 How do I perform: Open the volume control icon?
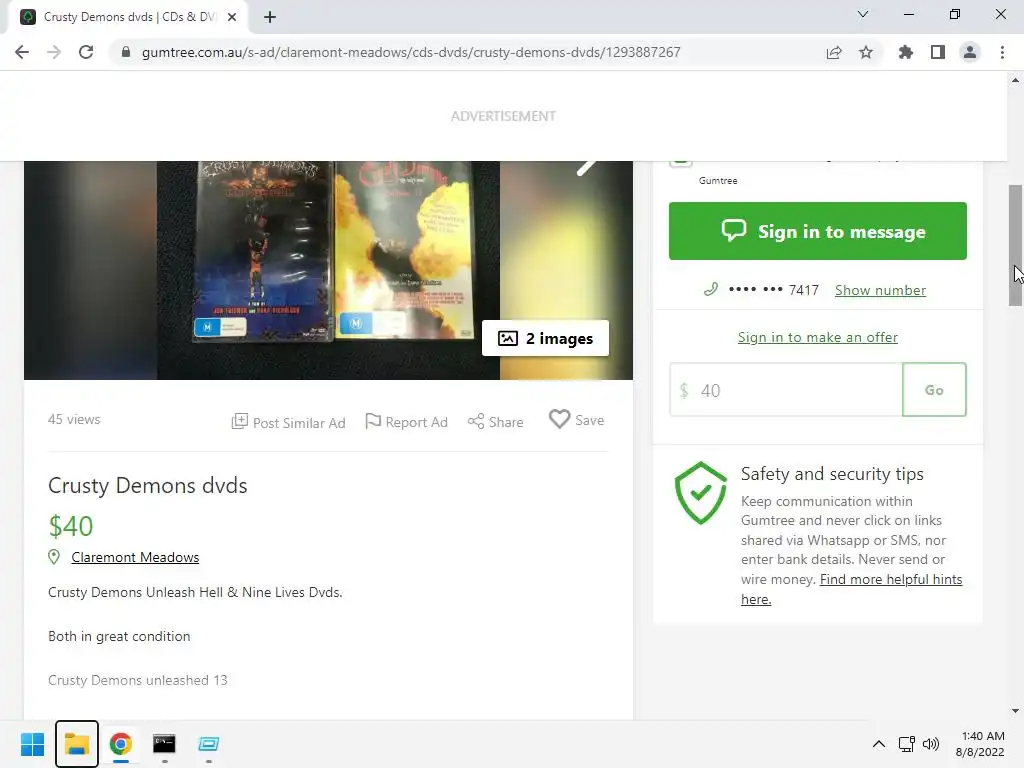coord(931,744)
